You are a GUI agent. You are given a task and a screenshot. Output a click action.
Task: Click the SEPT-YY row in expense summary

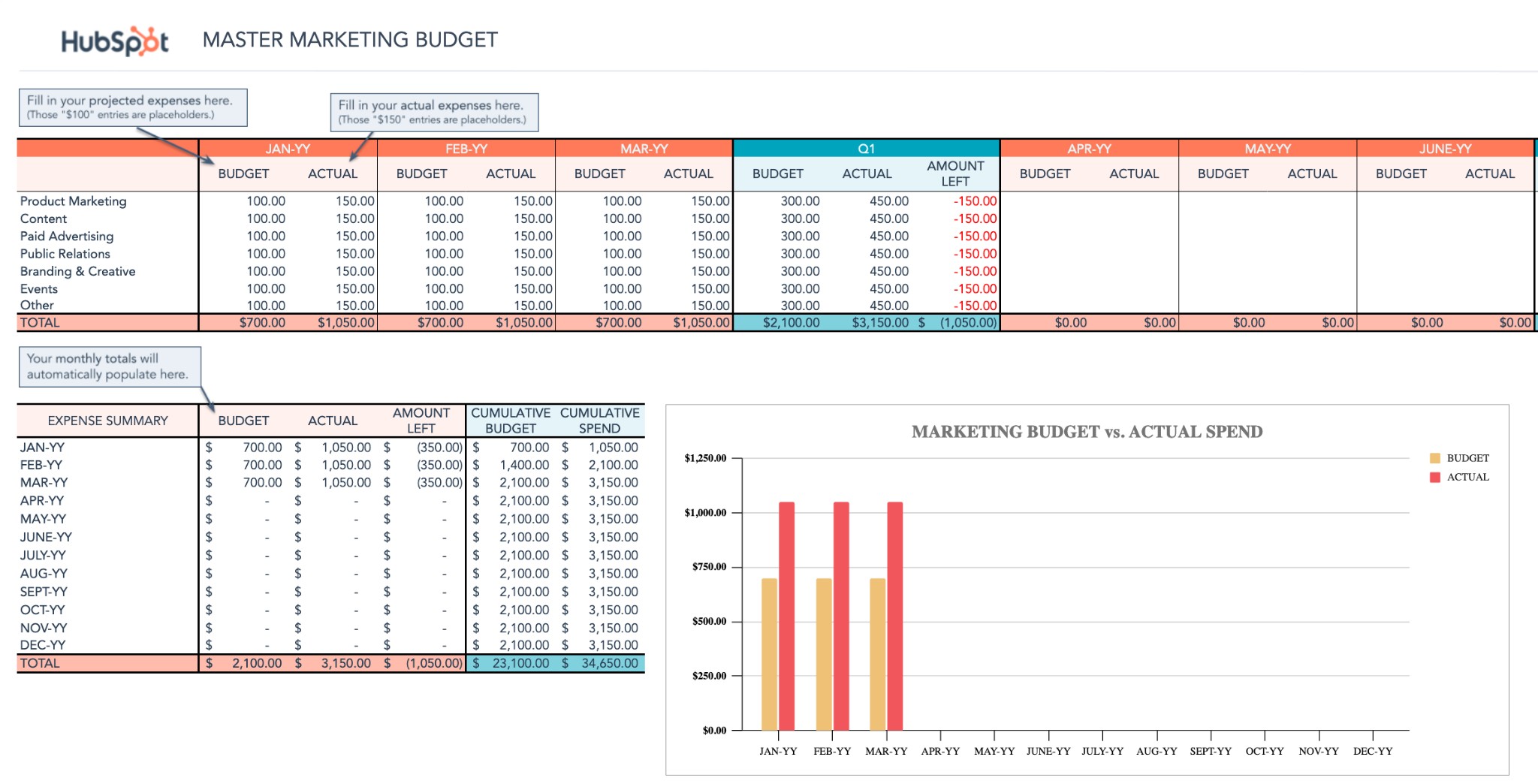[x=330, y=592]
